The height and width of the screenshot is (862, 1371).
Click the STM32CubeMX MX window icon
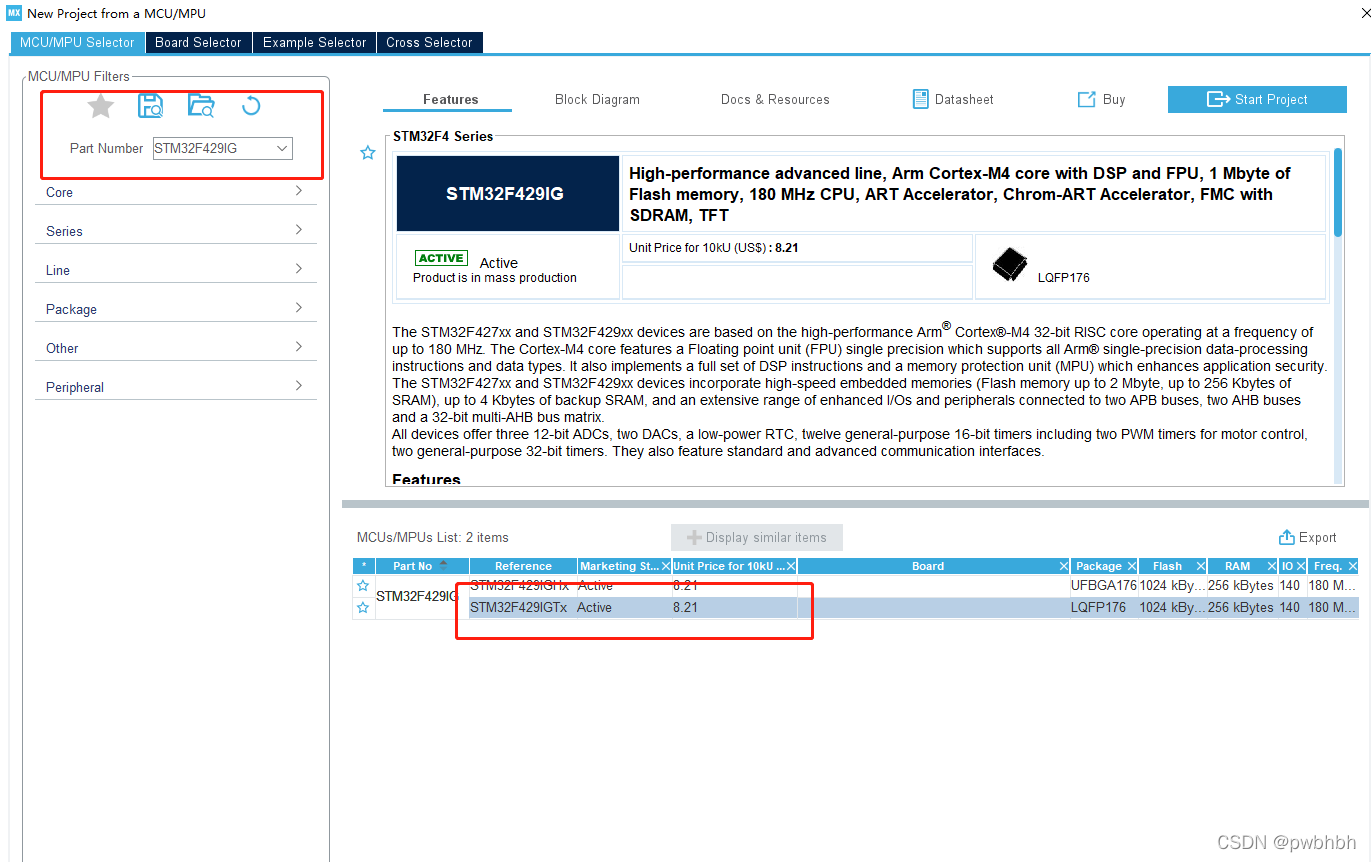(13, 13)
